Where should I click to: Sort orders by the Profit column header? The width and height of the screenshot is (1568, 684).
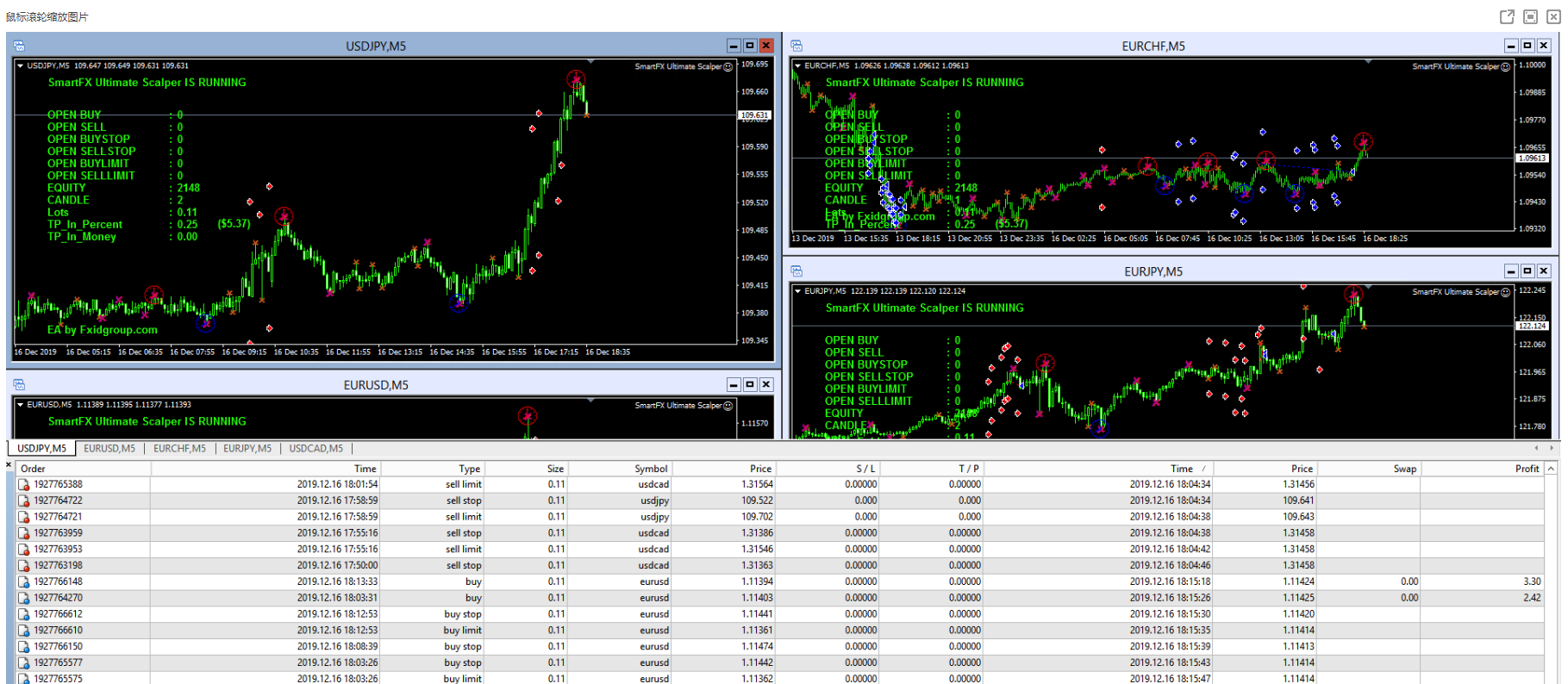[1526, 469]
